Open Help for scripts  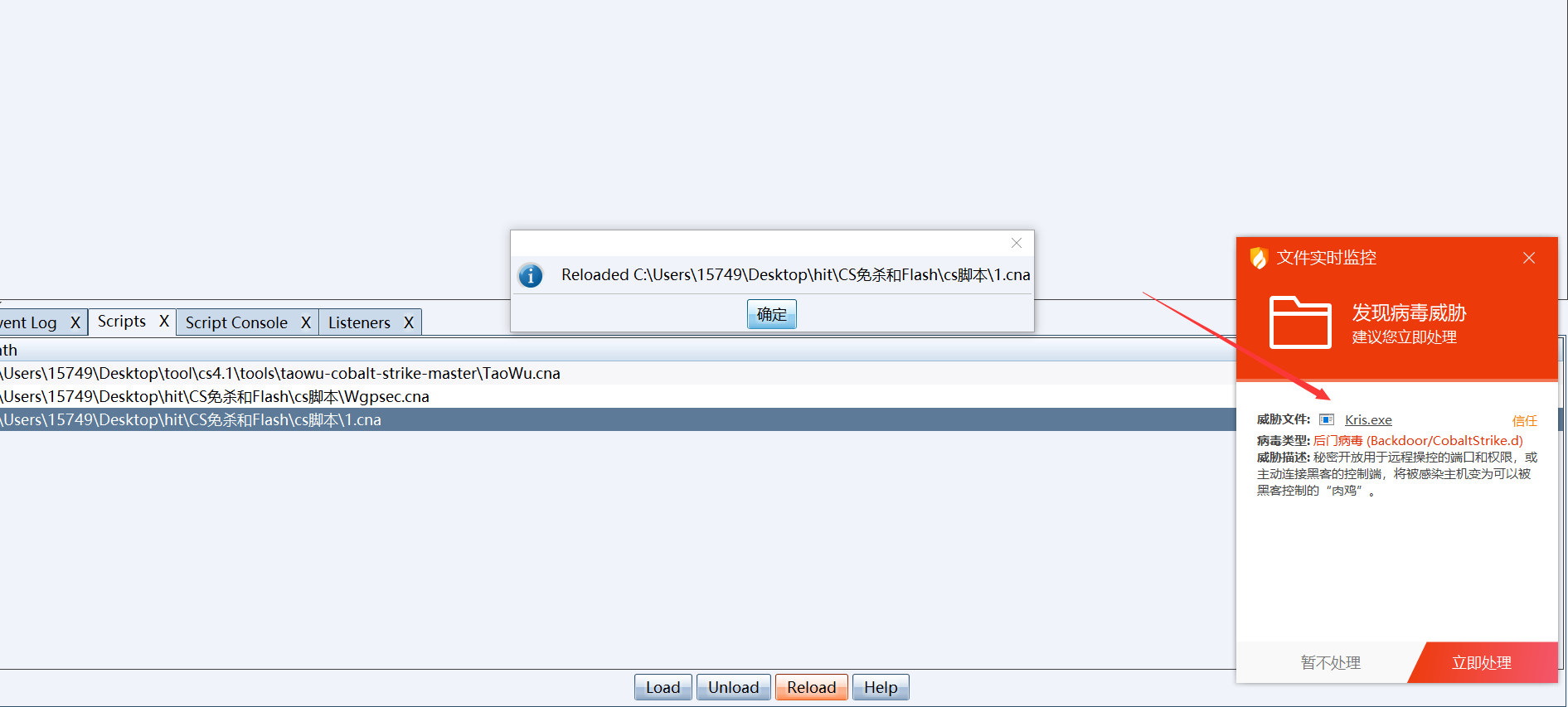point(880,688)
